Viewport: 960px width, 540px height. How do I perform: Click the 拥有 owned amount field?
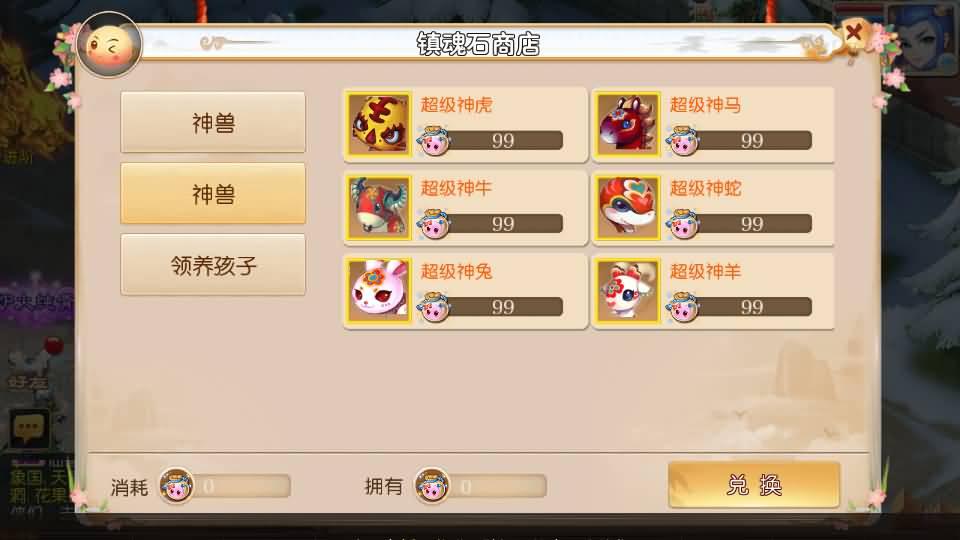495,486
